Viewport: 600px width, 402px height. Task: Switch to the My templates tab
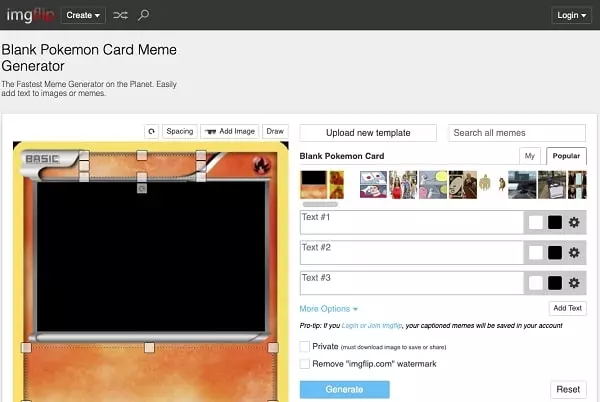click(x=530, y=156)
